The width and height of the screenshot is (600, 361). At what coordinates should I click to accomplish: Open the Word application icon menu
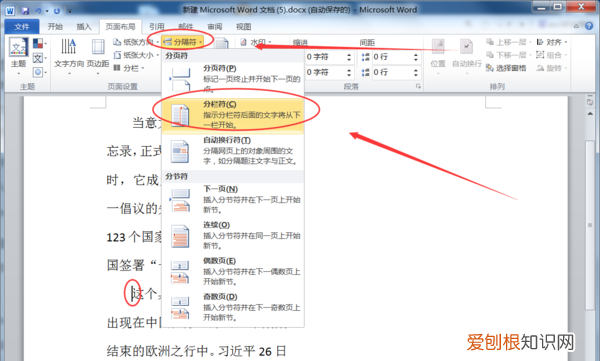point(10,10)
